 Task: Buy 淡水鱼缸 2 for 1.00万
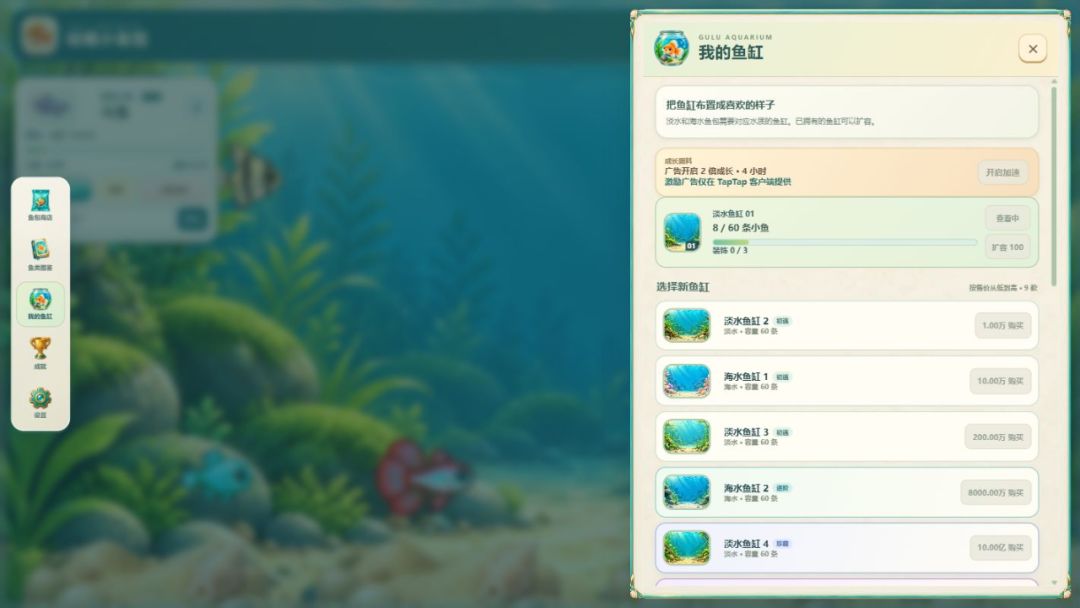pyautogui.click(x=1002, y=326)
